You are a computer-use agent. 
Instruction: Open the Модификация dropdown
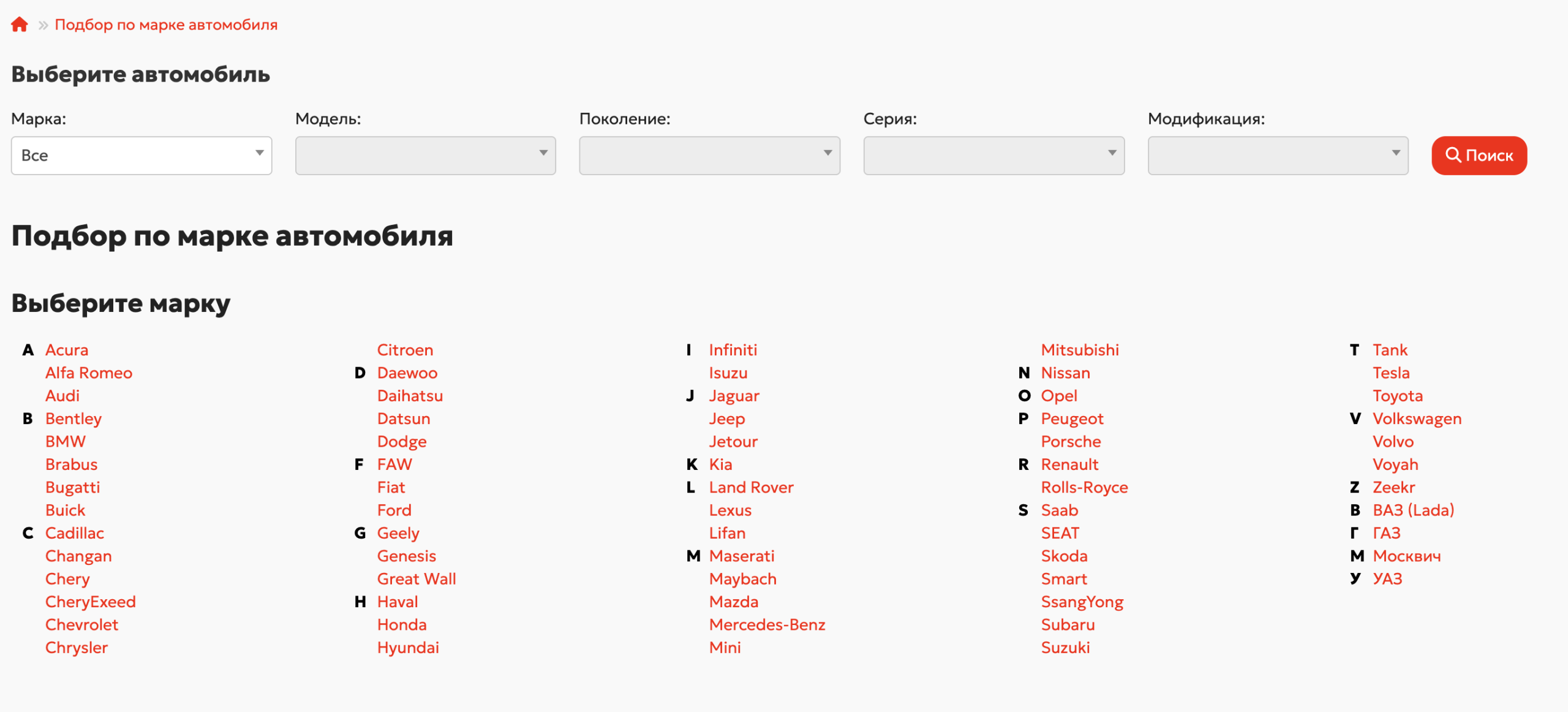[x=1278, y=156]
